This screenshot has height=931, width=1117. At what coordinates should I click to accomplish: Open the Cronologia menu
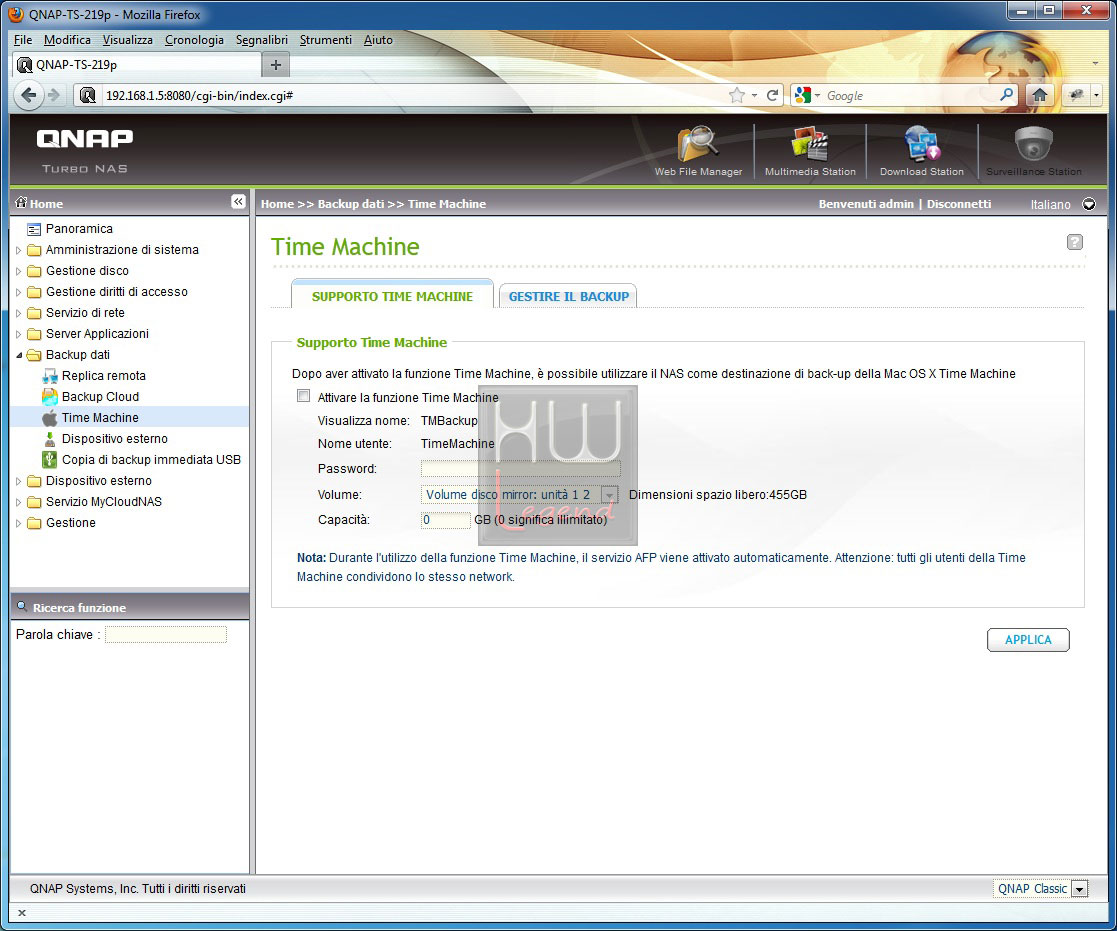194,40
